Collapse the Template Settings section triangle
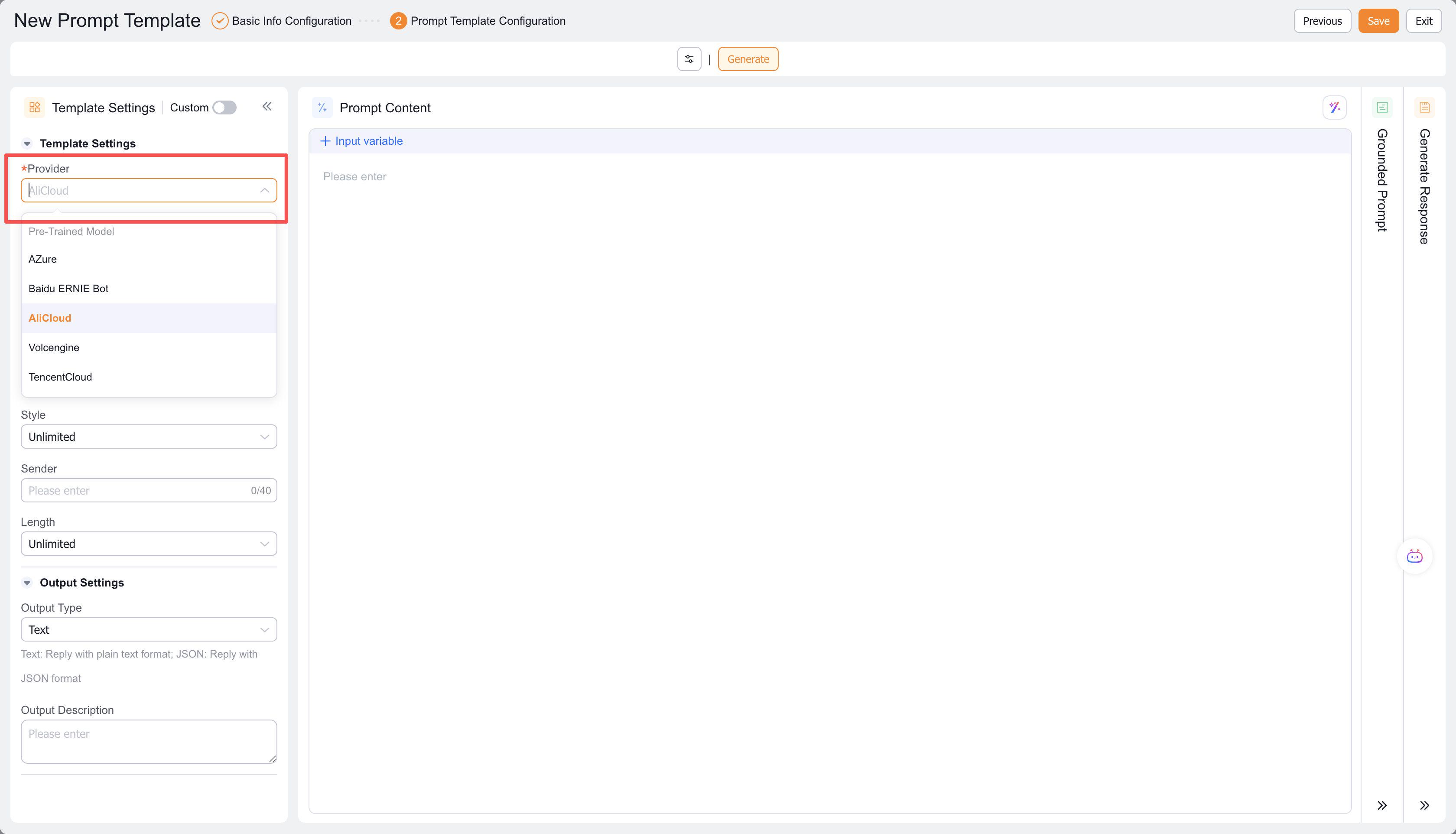Image resolution: width=1456 pixels, height=834 pixels. (27, 144)
